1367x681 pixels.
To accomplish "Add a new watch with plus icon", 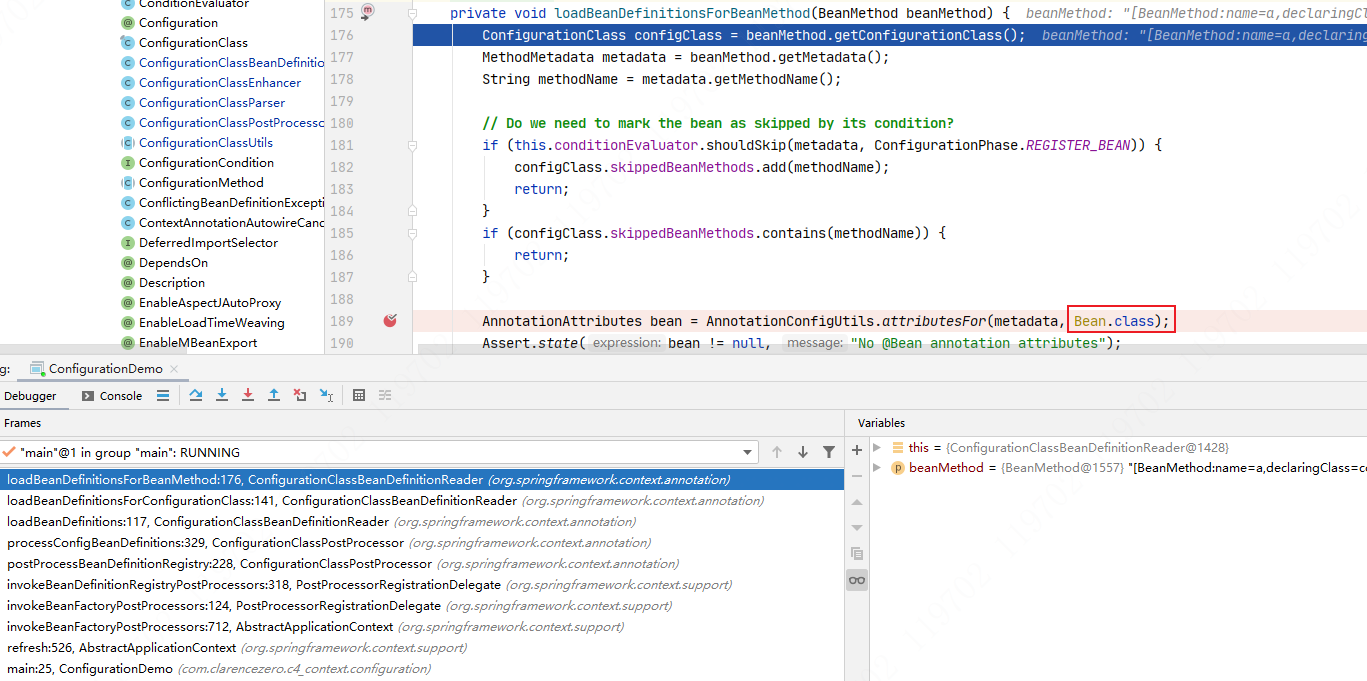I will (x=857, y=450).
